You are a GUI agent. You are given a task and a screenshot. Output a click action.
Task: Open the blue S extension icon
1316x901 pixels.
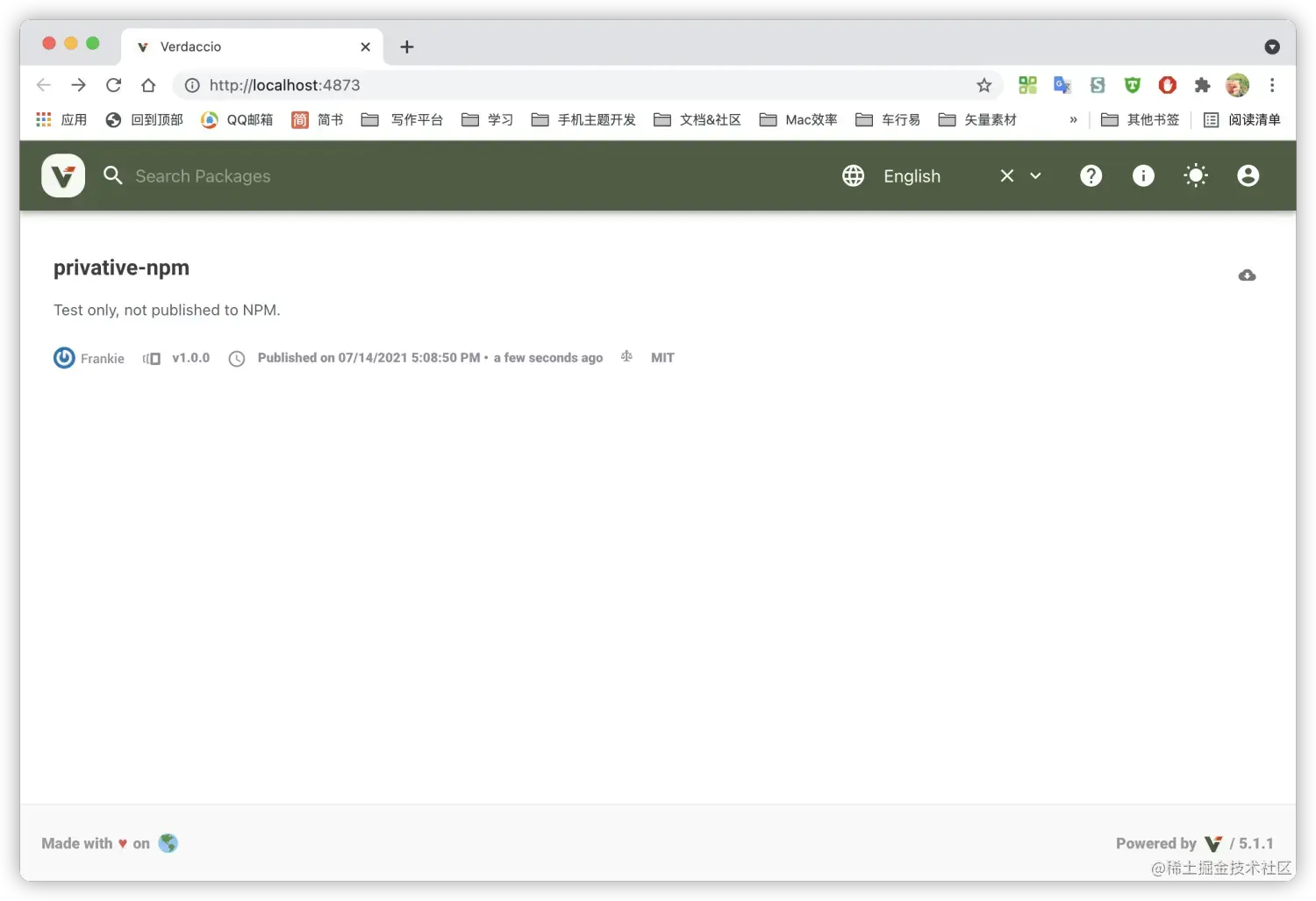pyautogui.click(x=1098, y=85)
